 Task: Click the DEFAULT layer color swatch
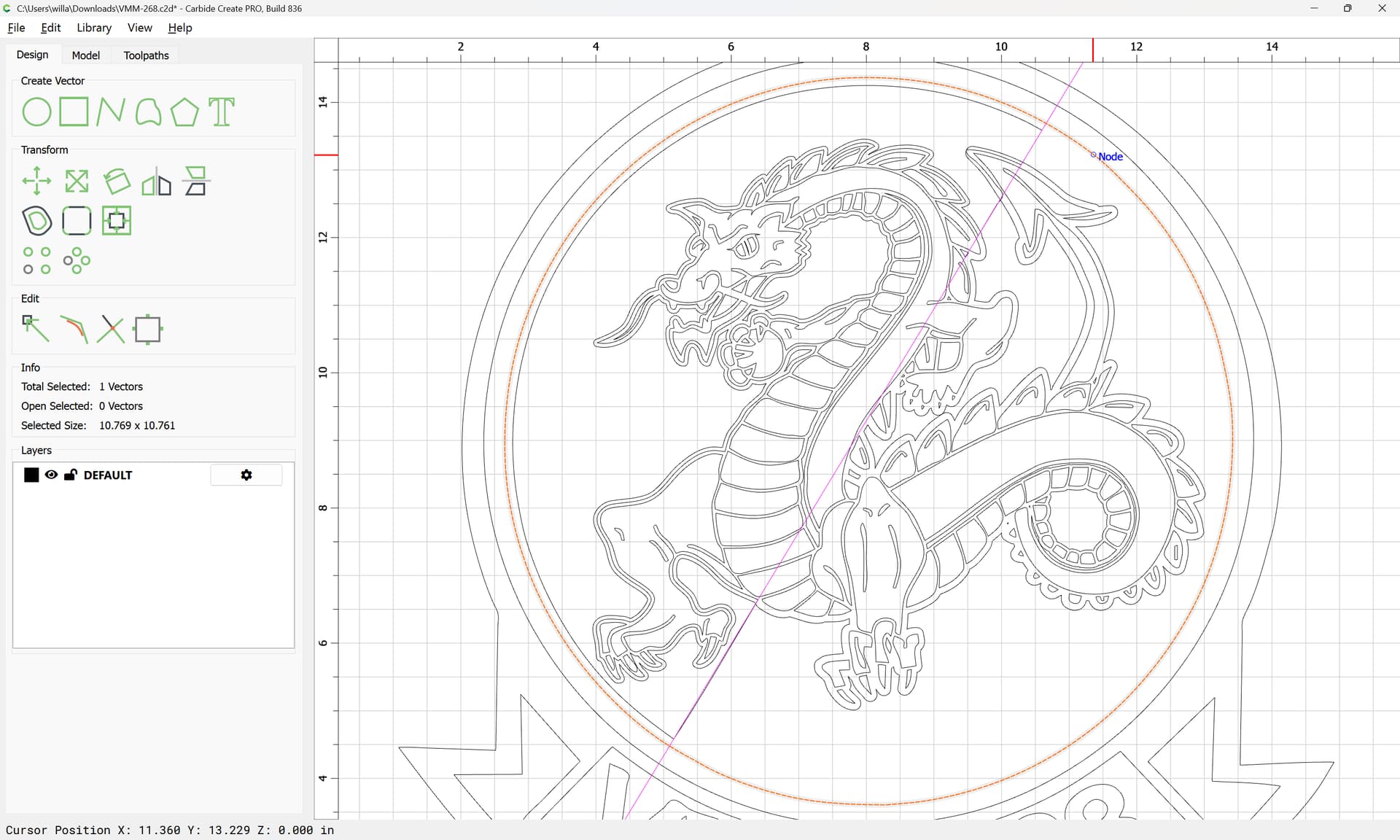(x=31, y=475)
